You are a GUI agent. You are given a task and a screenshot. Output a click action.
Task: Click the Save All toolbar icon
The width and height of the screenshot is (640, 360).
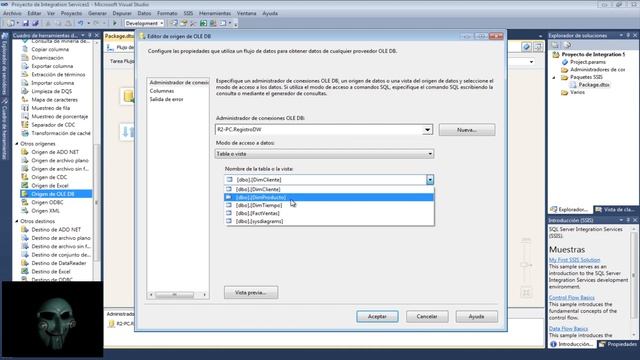35,23
